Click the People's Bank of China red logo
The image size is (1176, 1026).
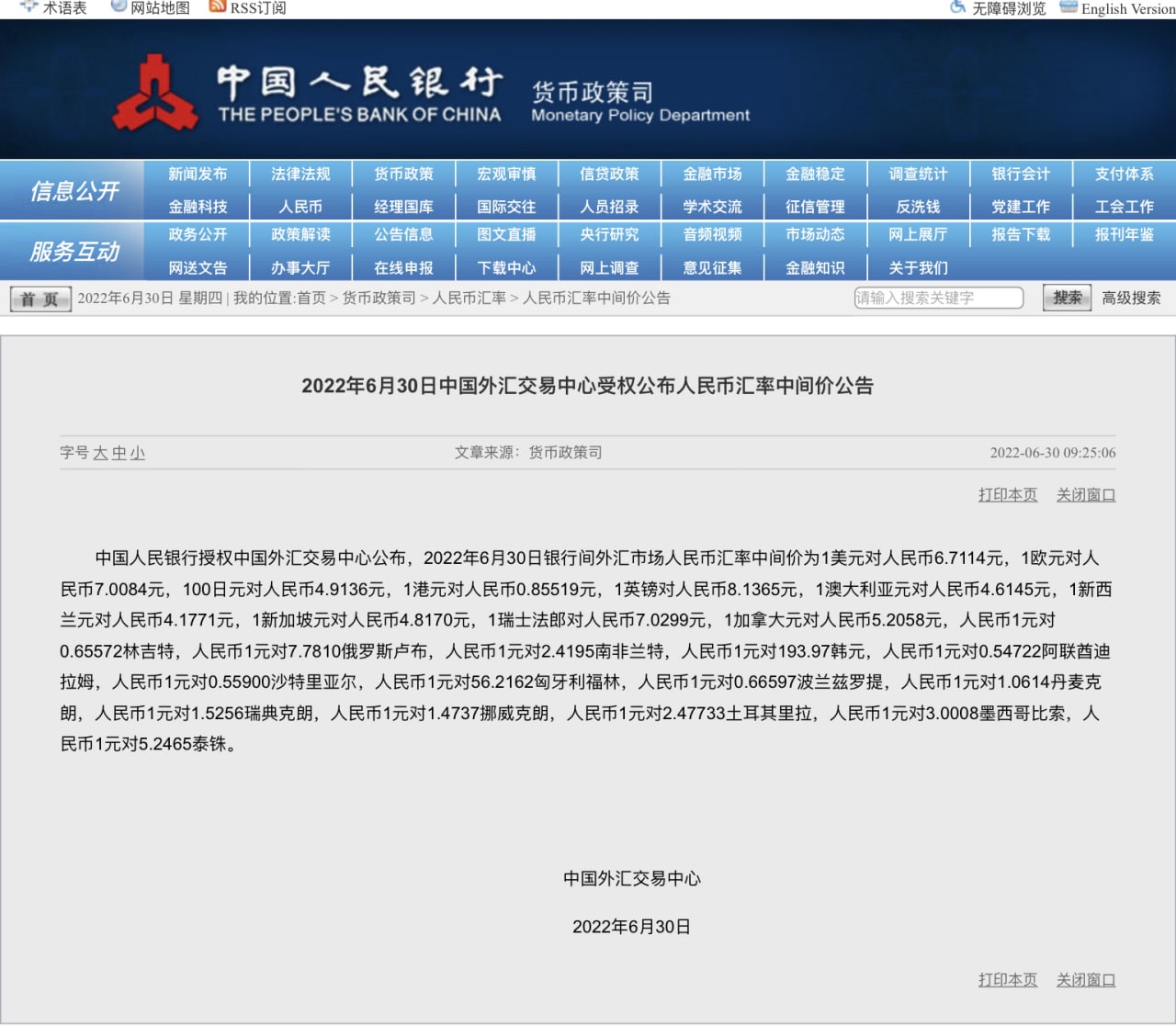154,93
